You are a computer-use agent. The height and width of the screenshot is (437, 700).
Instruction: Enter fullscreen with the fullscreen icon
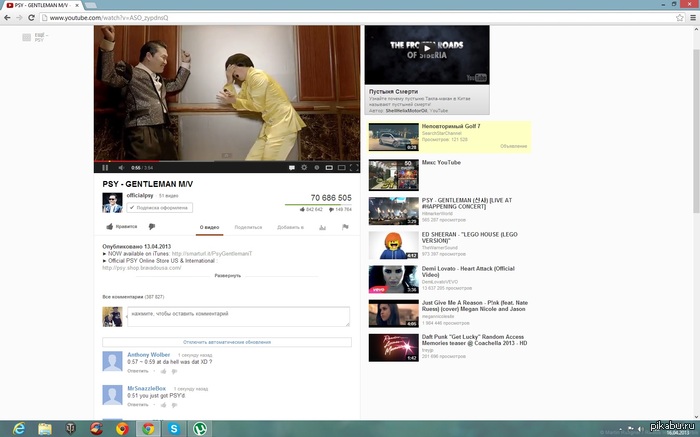[354, 167]
